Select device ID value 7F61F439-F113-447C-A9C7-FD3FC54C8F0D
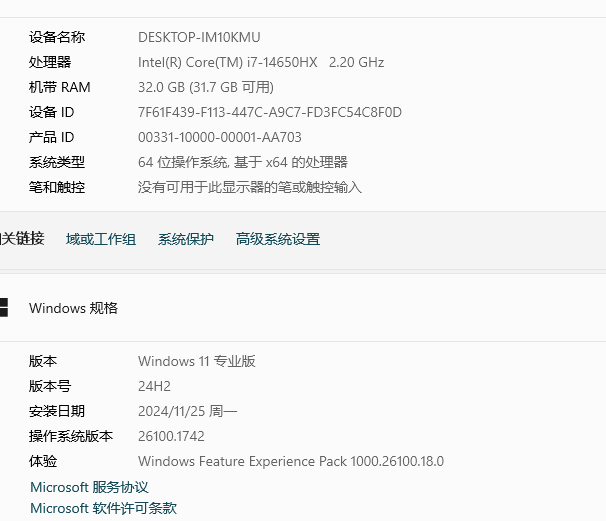 click(x=270, y=112)
